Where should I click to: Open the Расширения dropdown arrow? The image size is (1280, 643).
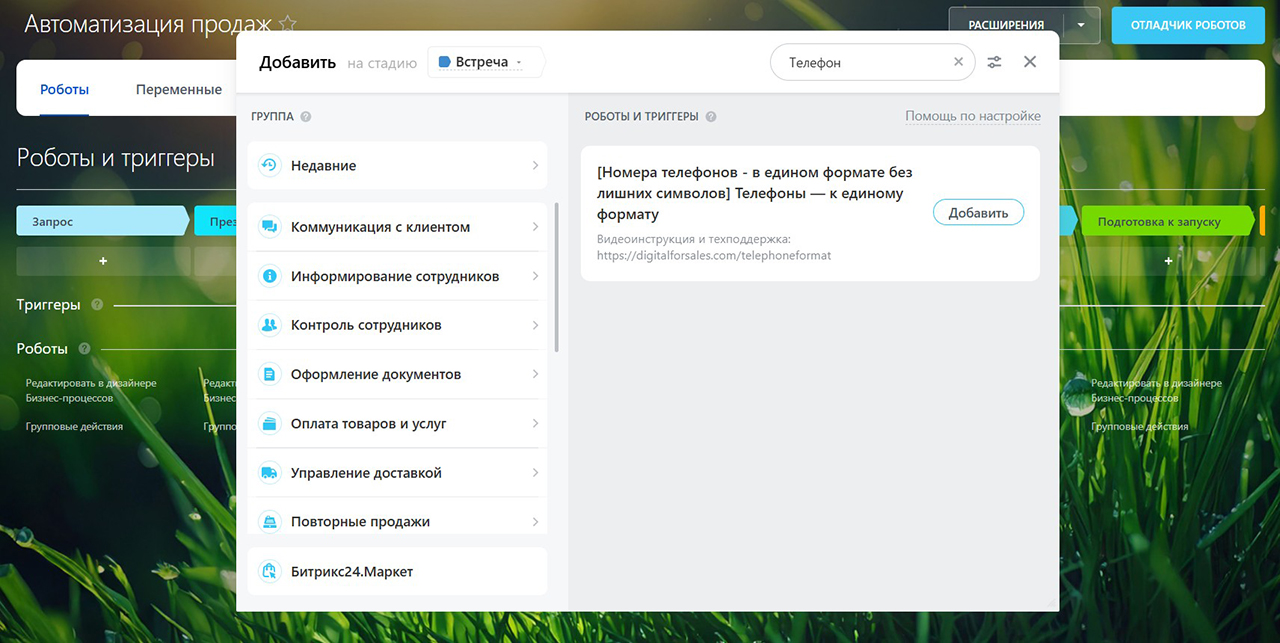(x=1080, y=25)
